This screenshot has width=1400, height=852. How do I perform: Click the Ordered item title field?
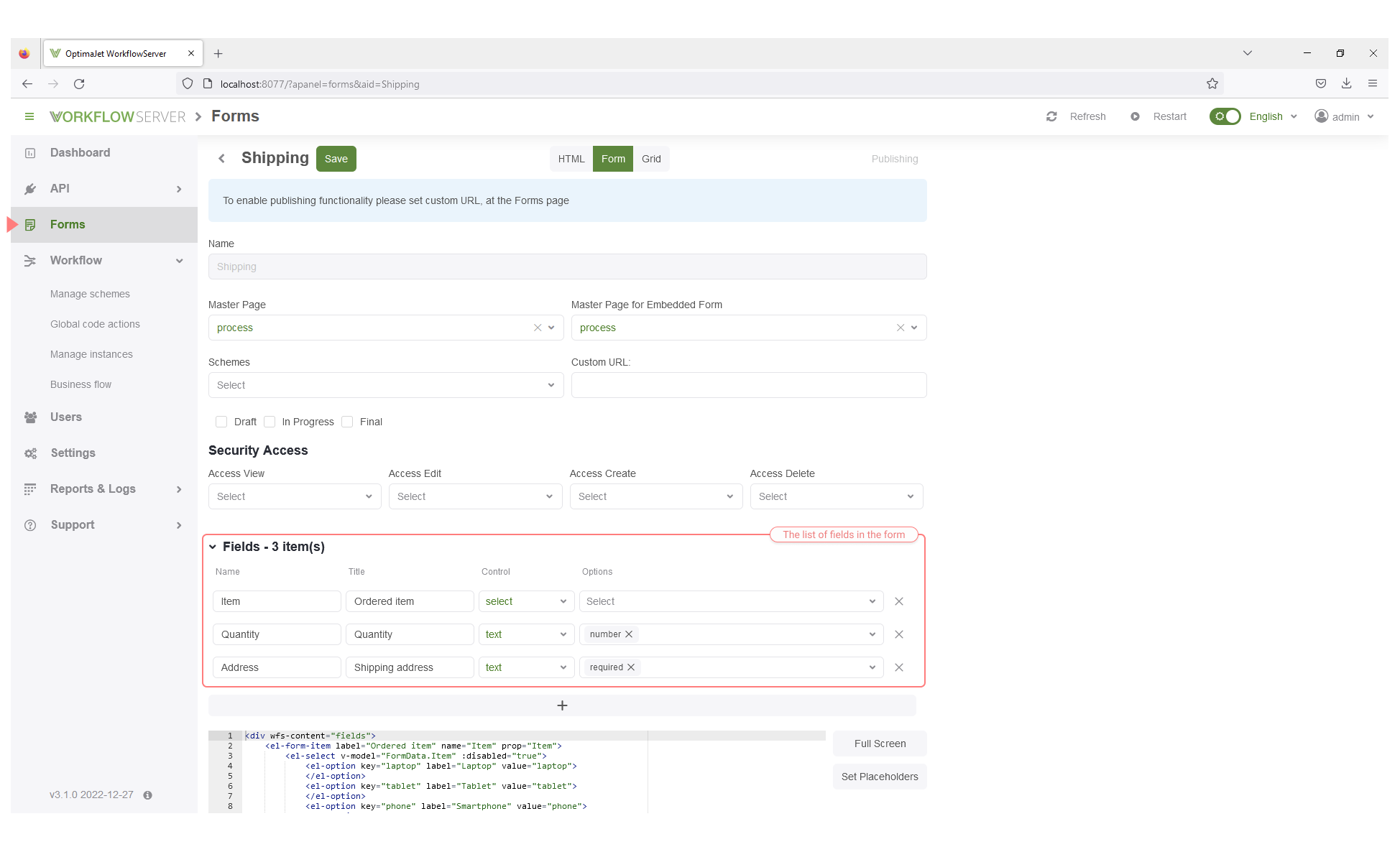pos(410,601)
